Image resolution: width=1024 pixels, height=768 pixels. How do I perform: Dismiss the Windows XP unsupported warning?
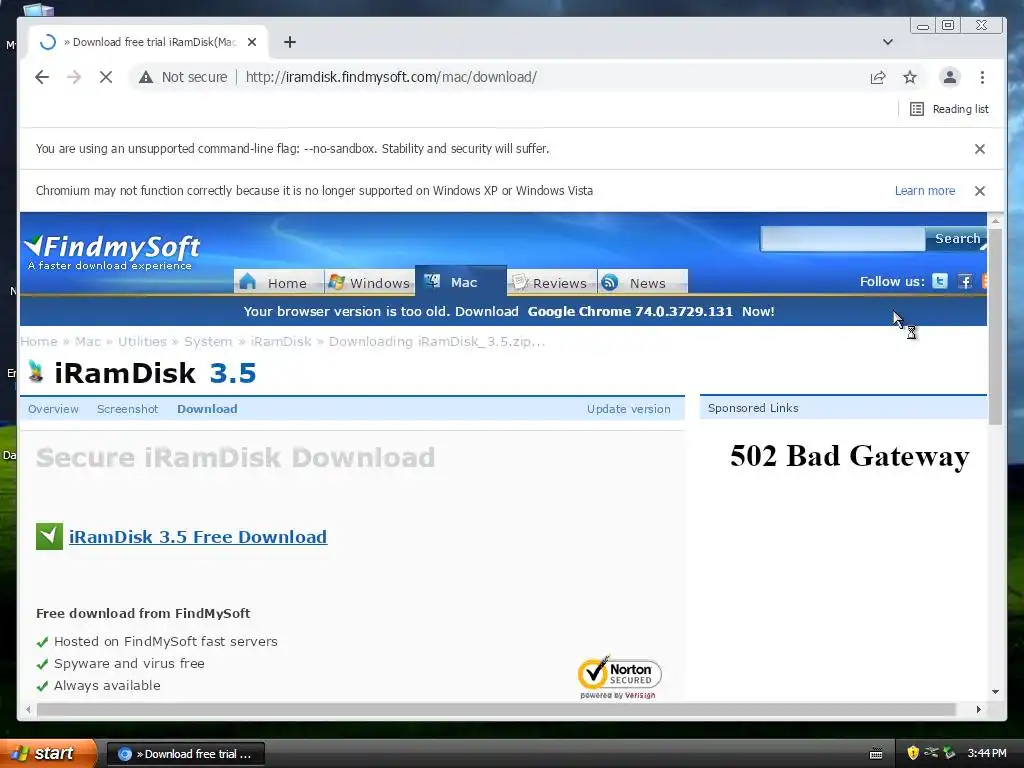pos(980,191)
